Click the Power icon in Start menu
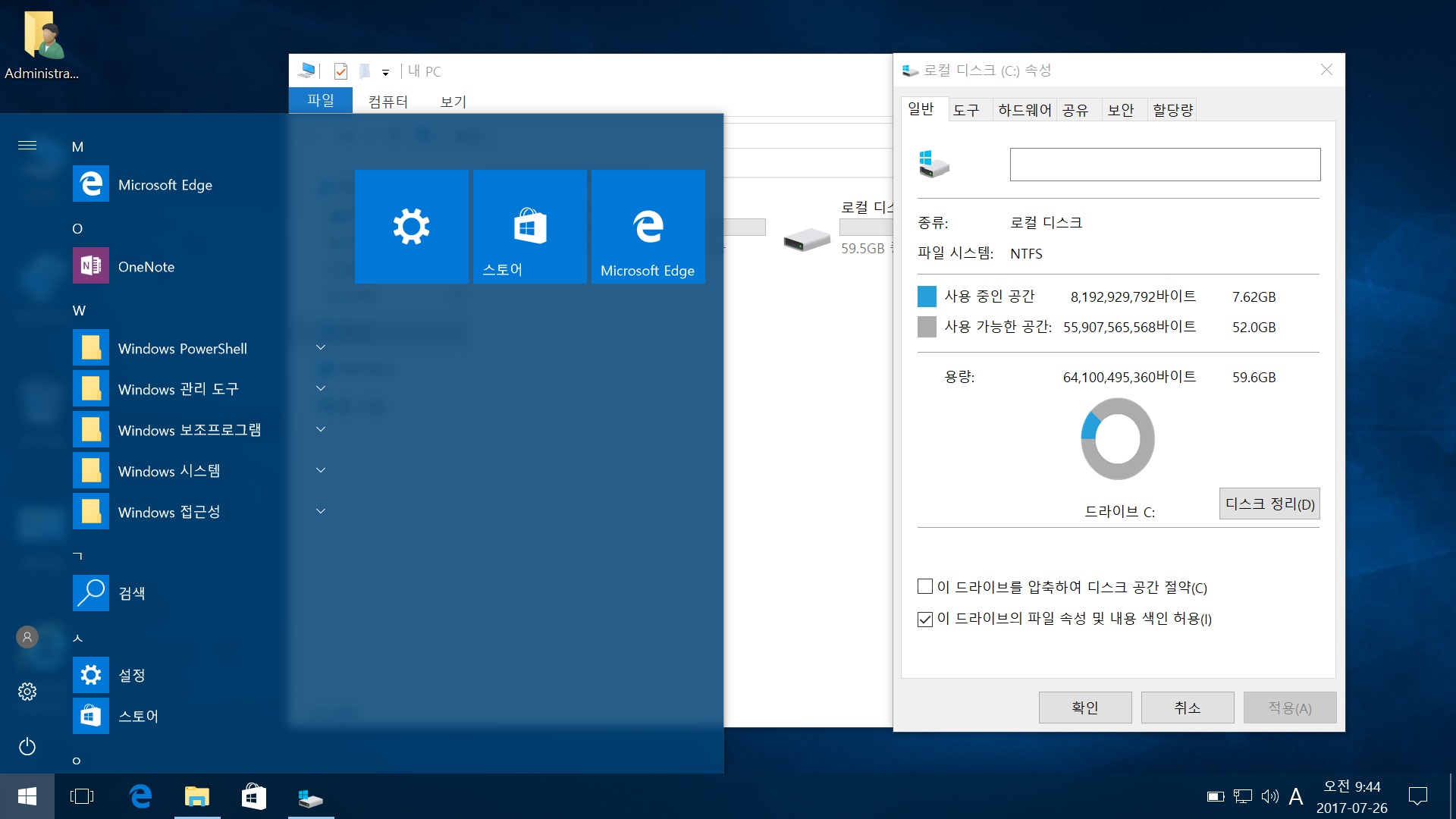Viewport: 1456px width, 819px height. (x=27, y=747)
